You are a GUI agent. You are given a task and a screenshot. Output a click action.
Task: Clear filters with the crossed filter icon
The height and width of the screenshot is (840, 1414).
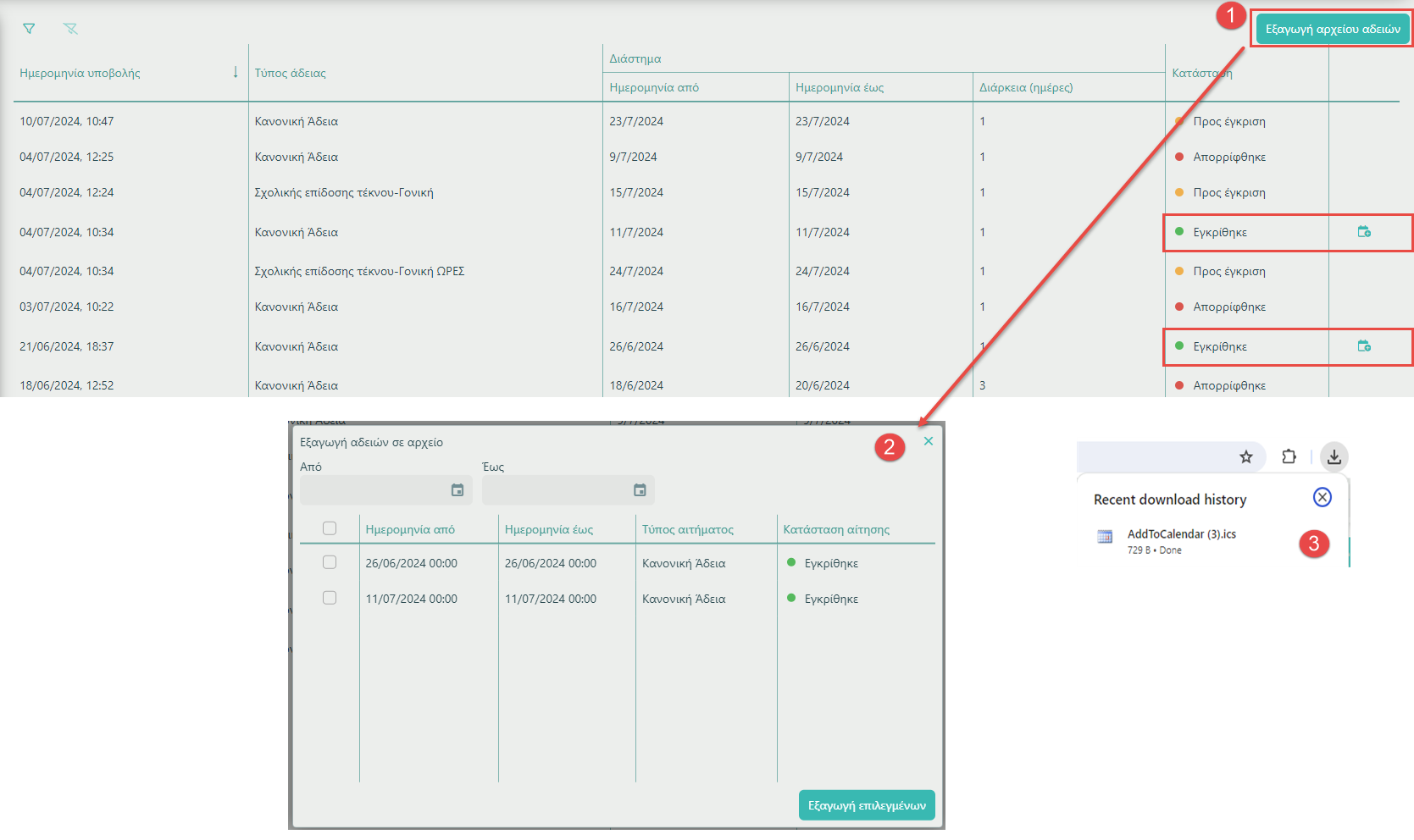pyautogui.click(x=70, y=29)
